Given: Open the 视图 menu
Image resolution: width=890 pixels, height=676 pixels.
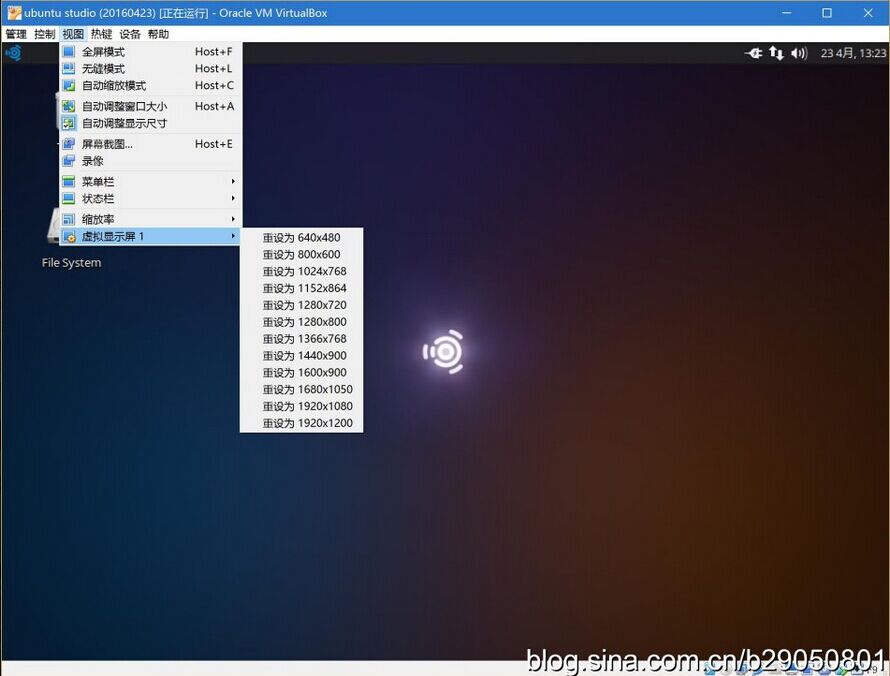Looking at the screenshot, I should pos(73,34).
